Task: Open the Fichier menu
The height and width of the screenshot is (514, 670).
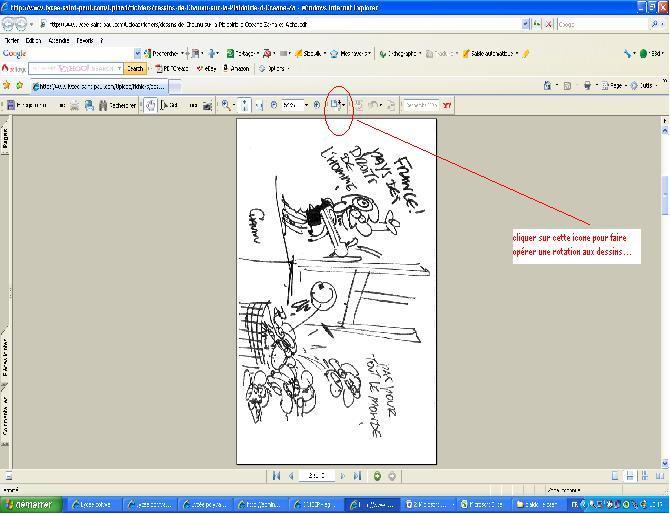Action: tap(12, 41)
